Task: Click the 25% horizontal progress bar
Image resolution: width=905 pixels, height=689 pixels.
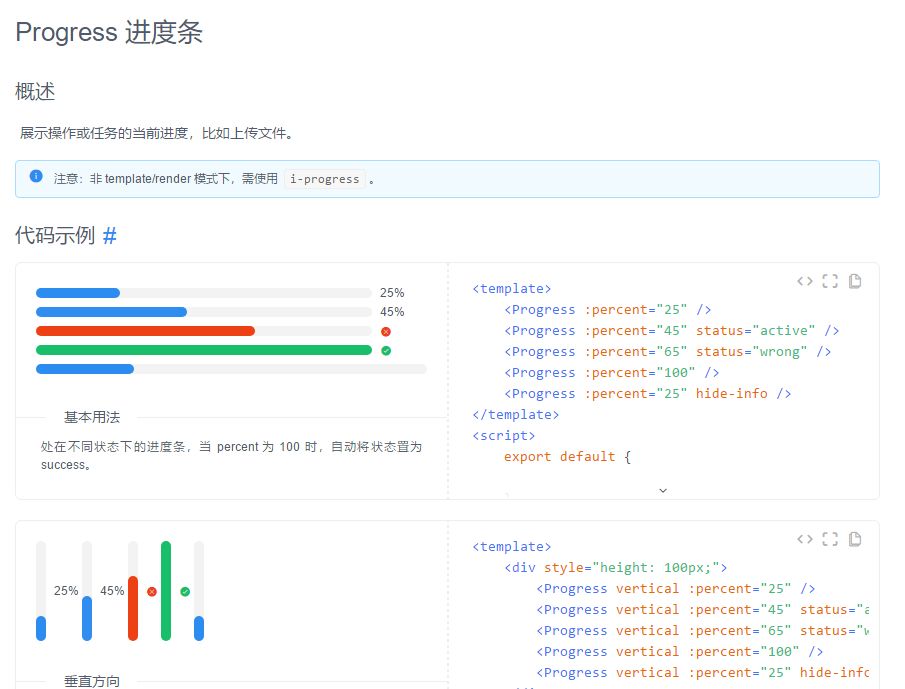Action: click(204, 293)
